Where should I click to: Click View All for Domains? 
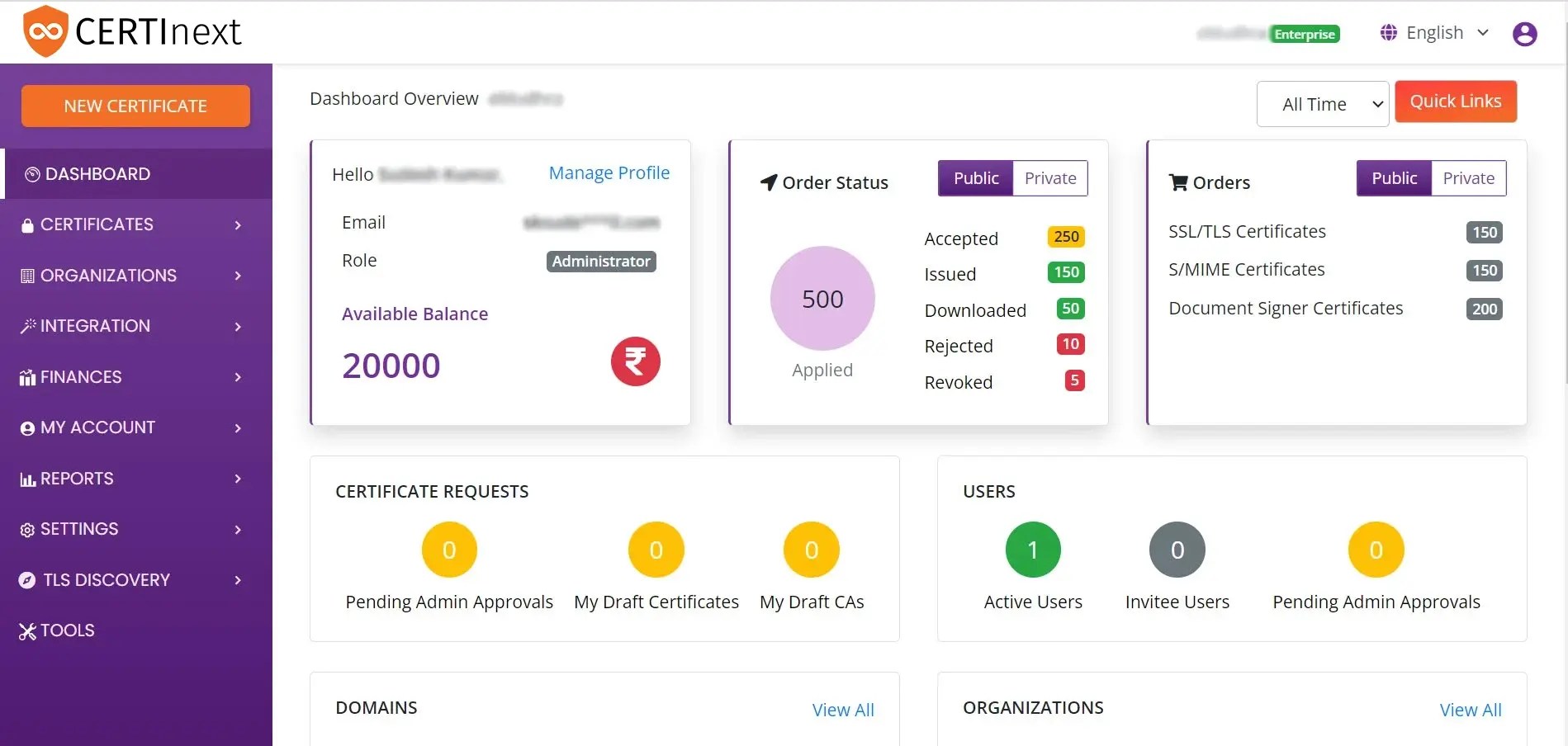click(x=843, y=710)
